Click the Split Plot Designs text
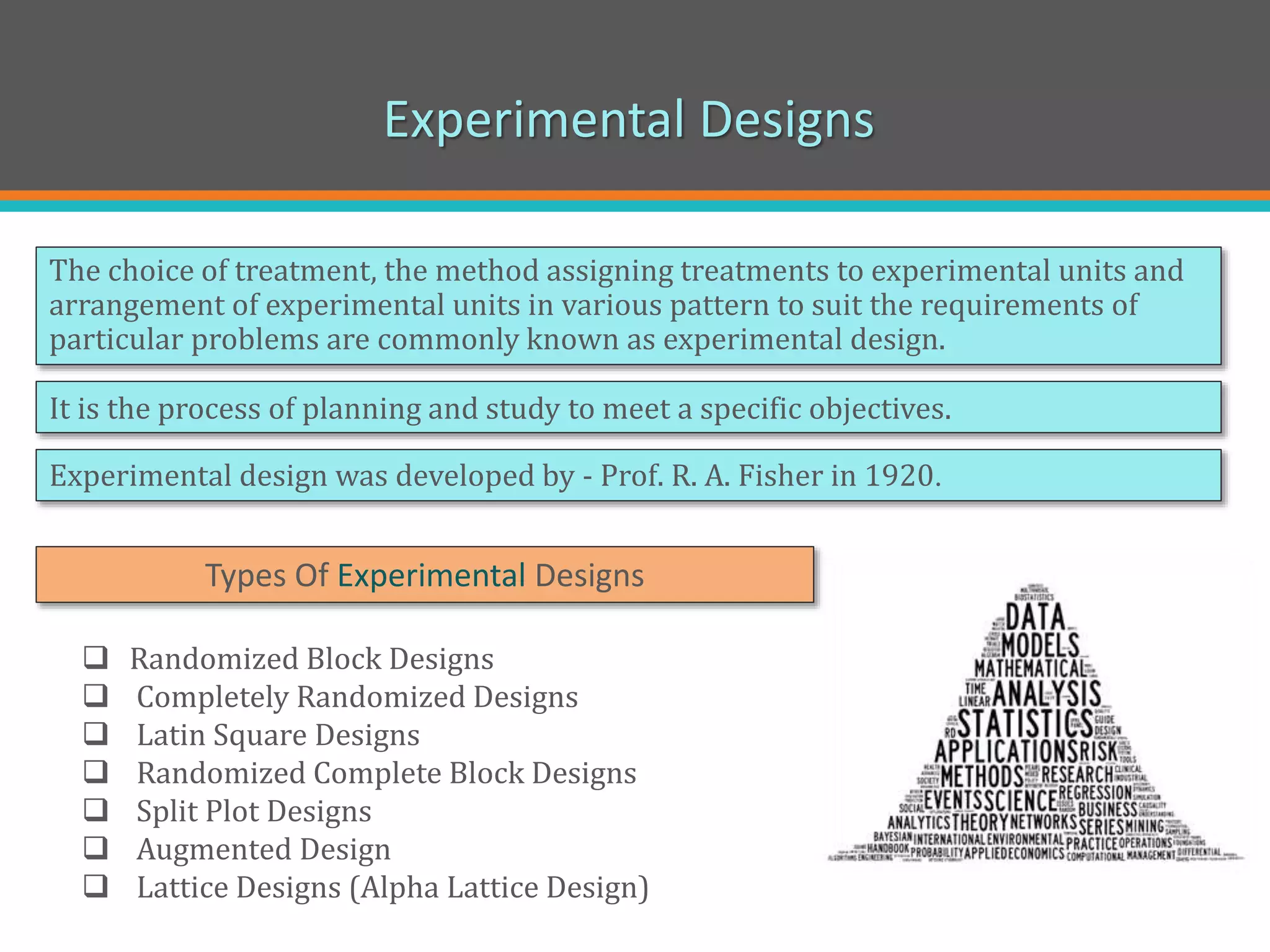This screenshot has height=952, width=1270. click(x=254, y=811)
